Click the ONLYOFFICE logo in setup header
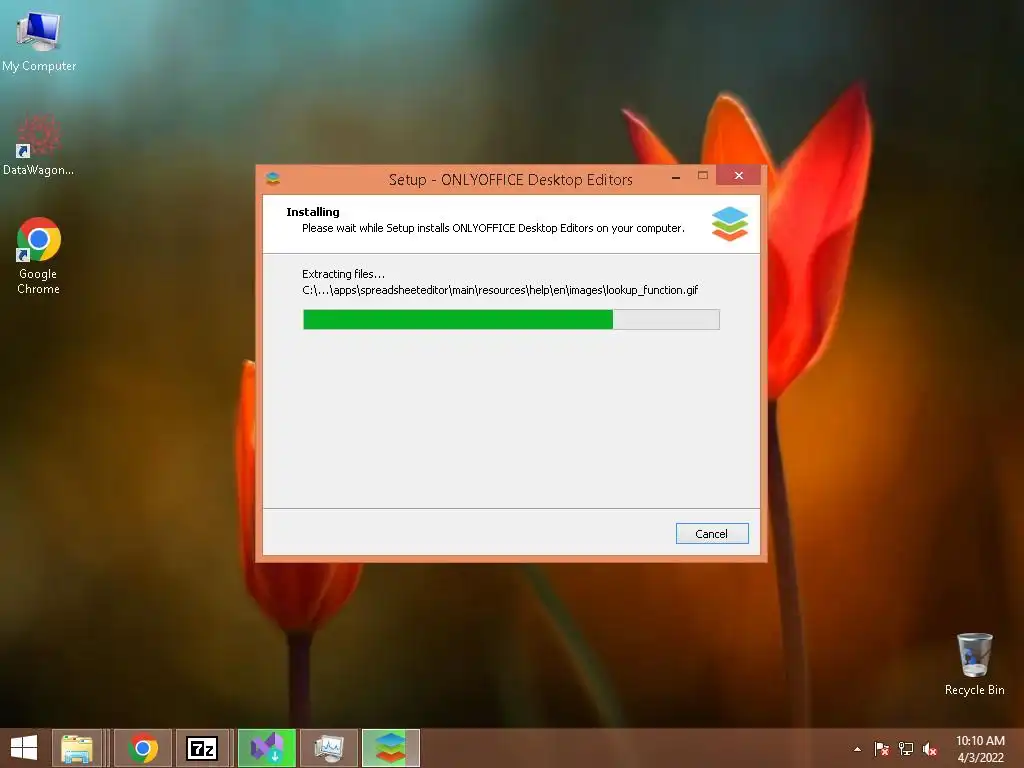Screen dimensions: 1024x768 tap(729, 223)
